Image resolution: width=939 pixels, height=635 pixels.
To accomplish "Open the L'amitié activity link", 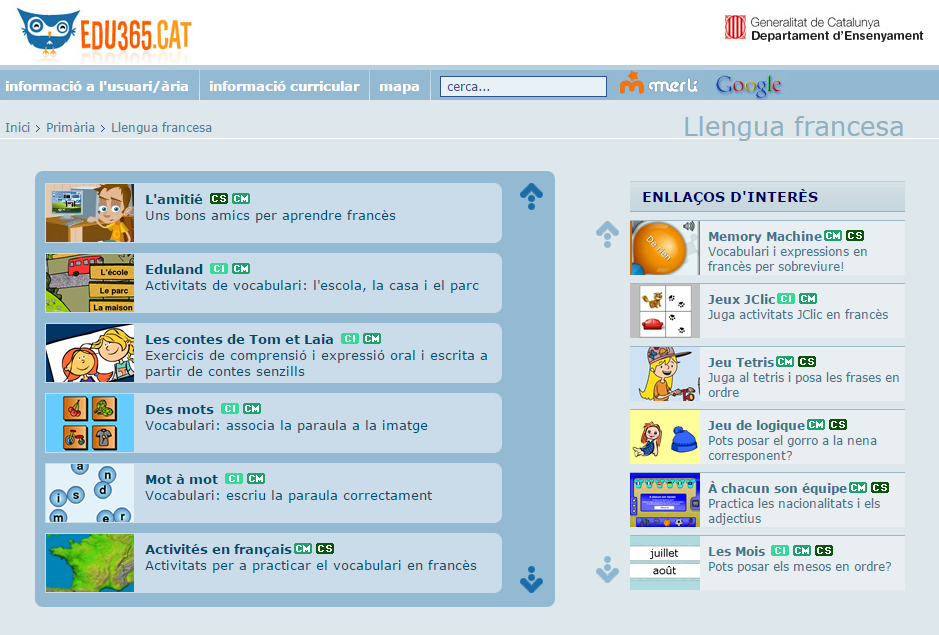I will 174,199.
